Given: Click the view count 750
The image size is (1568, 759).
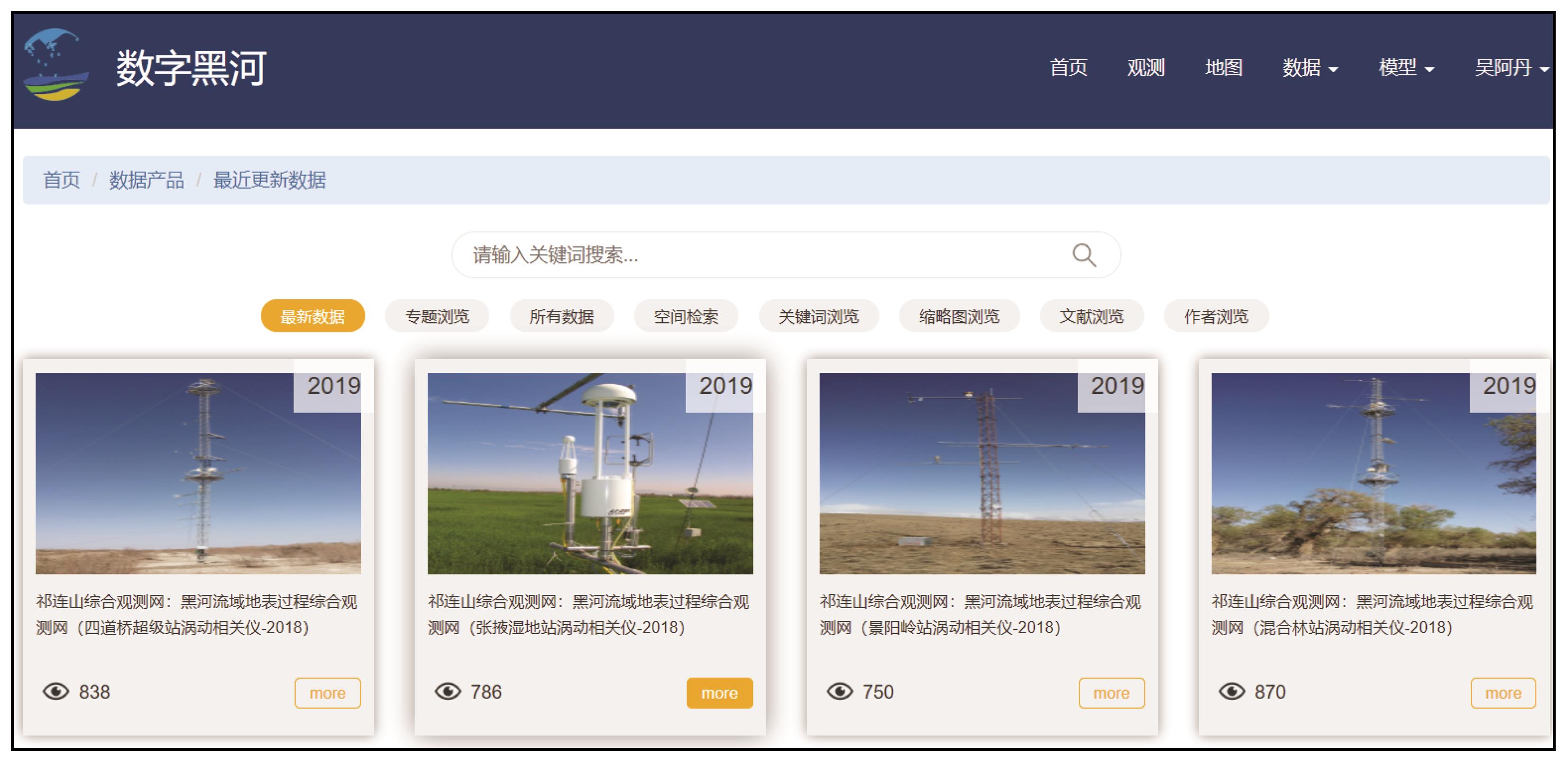Looking at the screenshot, I should click(x=878, y=692).
